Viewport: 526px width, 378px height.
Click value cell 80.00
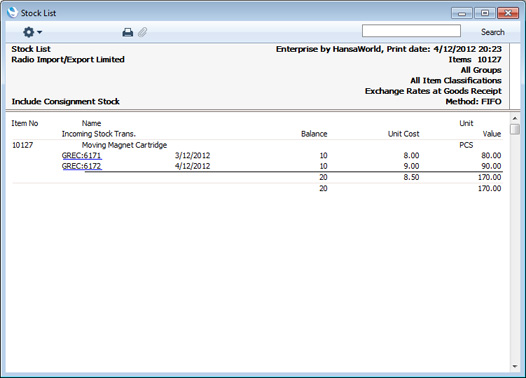(x=491, y=155)
